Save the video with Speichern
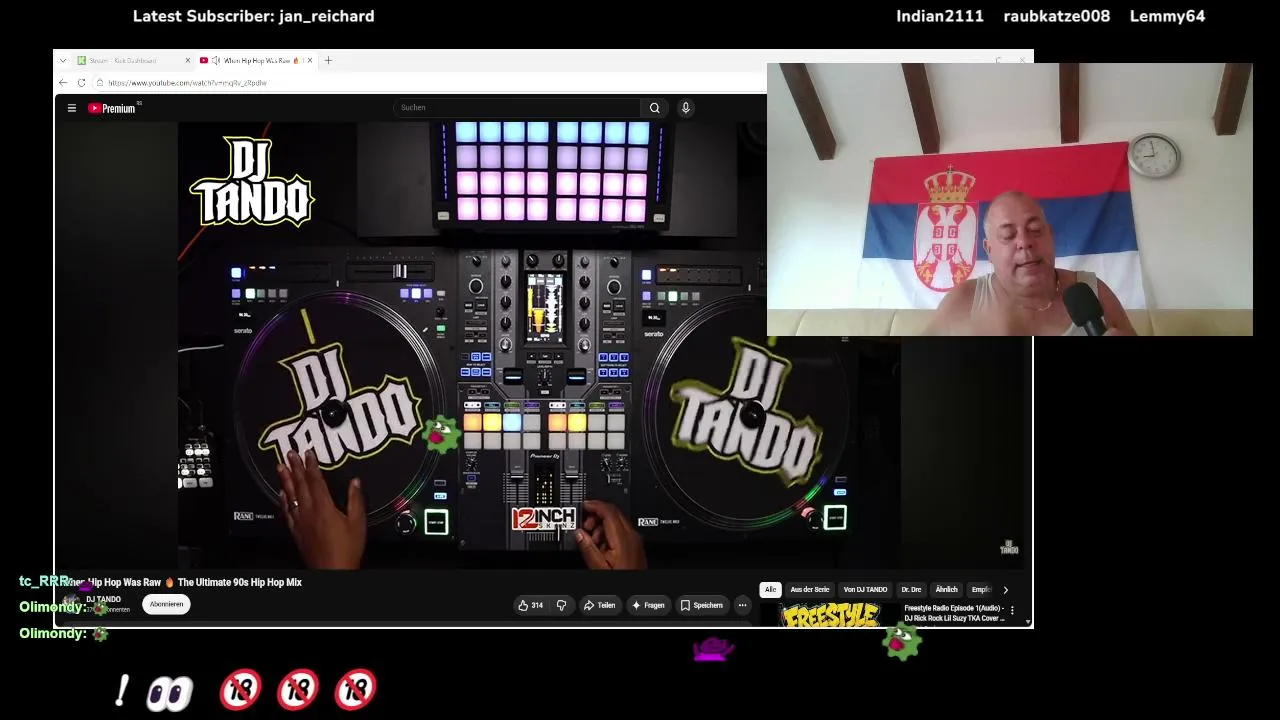1280x720 pixels. tap(702, 605)
